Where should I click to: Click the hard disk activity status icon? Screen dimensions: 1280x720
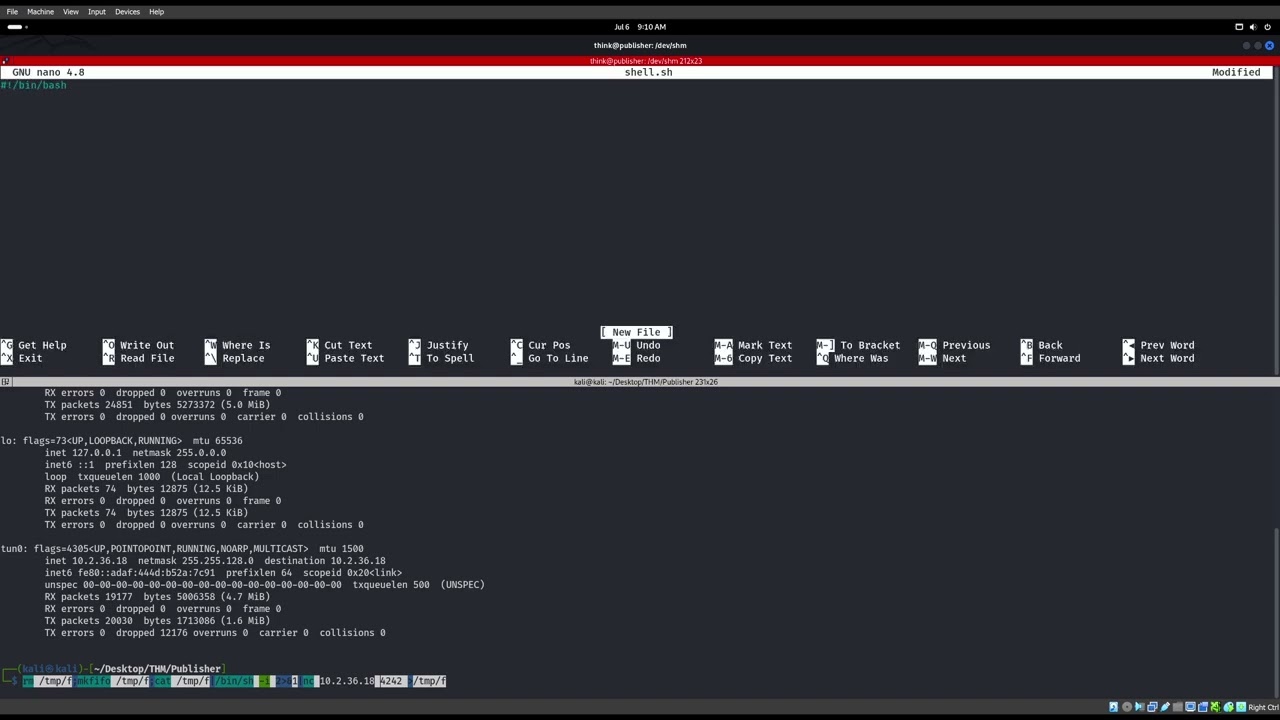pos(1113,707)
